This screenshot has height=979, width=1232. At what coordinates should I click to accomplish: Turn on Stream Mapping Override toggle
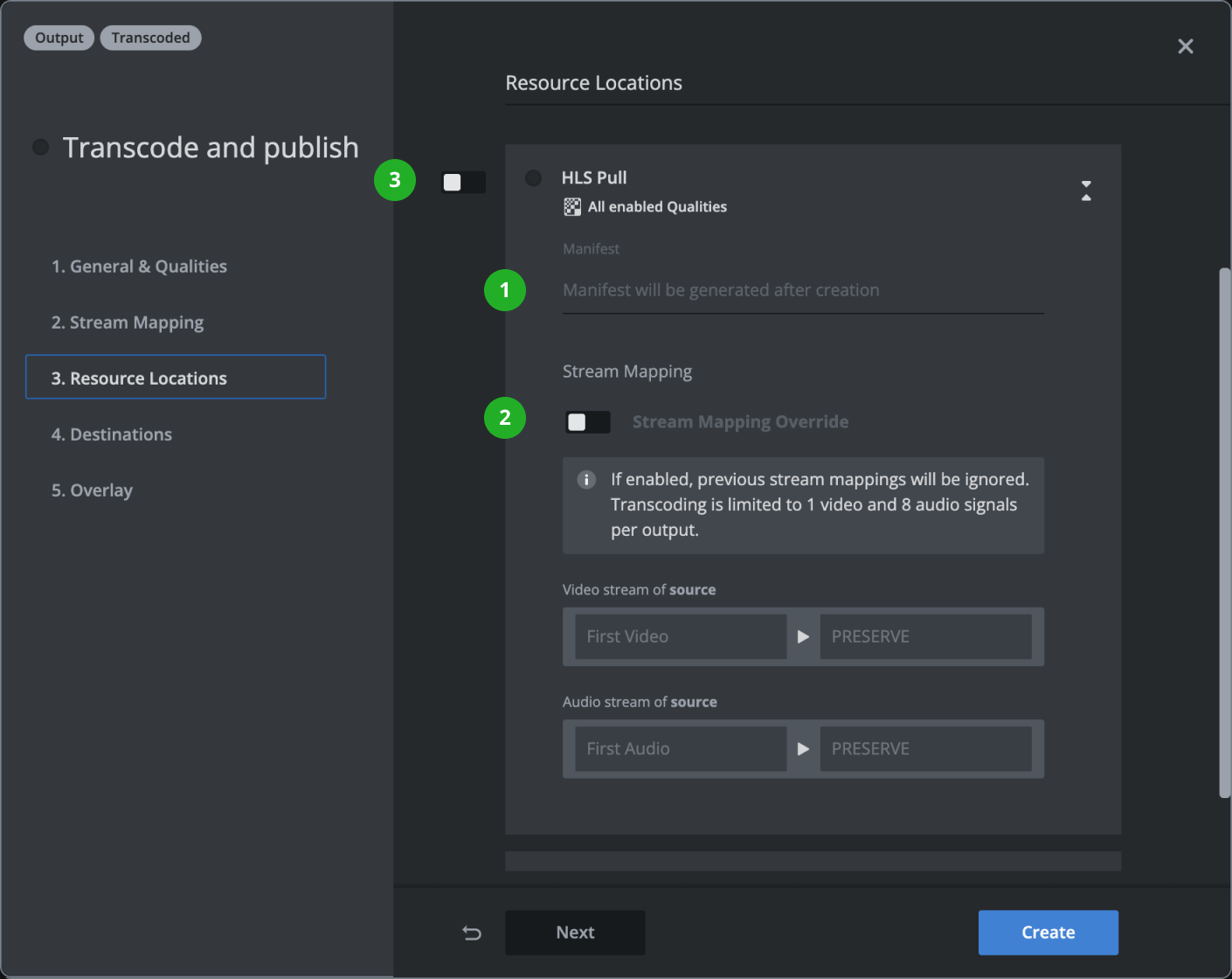587,422
